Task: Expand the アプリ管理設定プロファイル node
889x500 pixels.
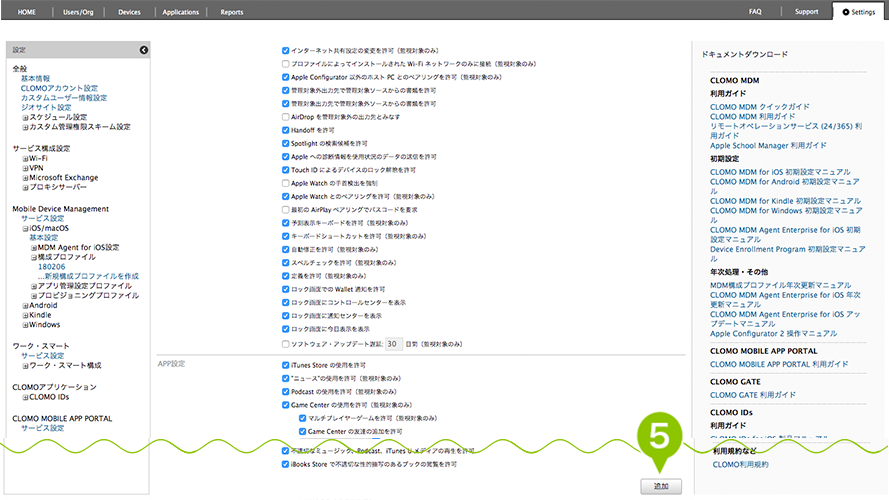Action: [34, 286]
